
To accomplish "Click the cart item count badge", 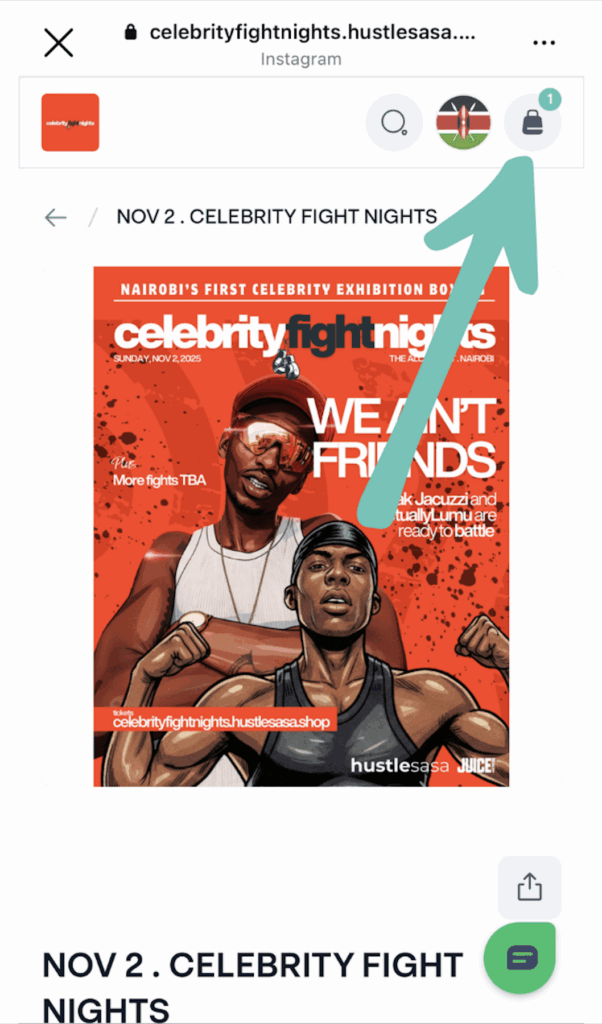I will (550, 100).
